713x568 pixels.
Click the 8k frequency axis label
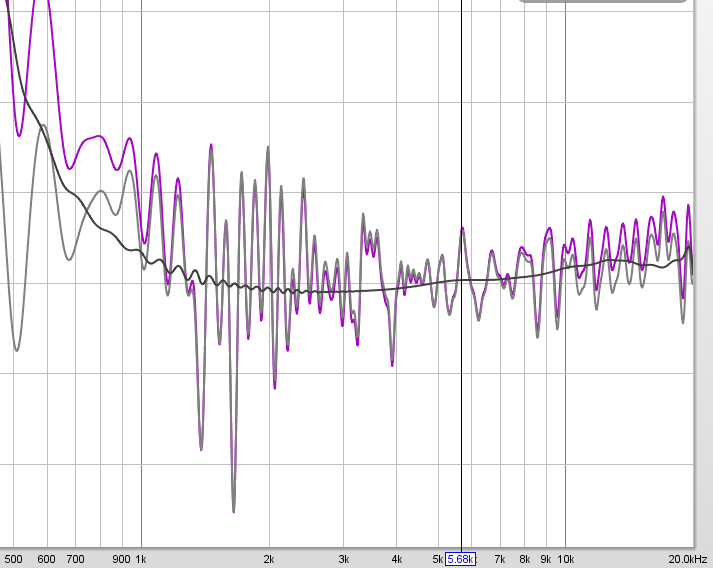(x=525, y=559)
